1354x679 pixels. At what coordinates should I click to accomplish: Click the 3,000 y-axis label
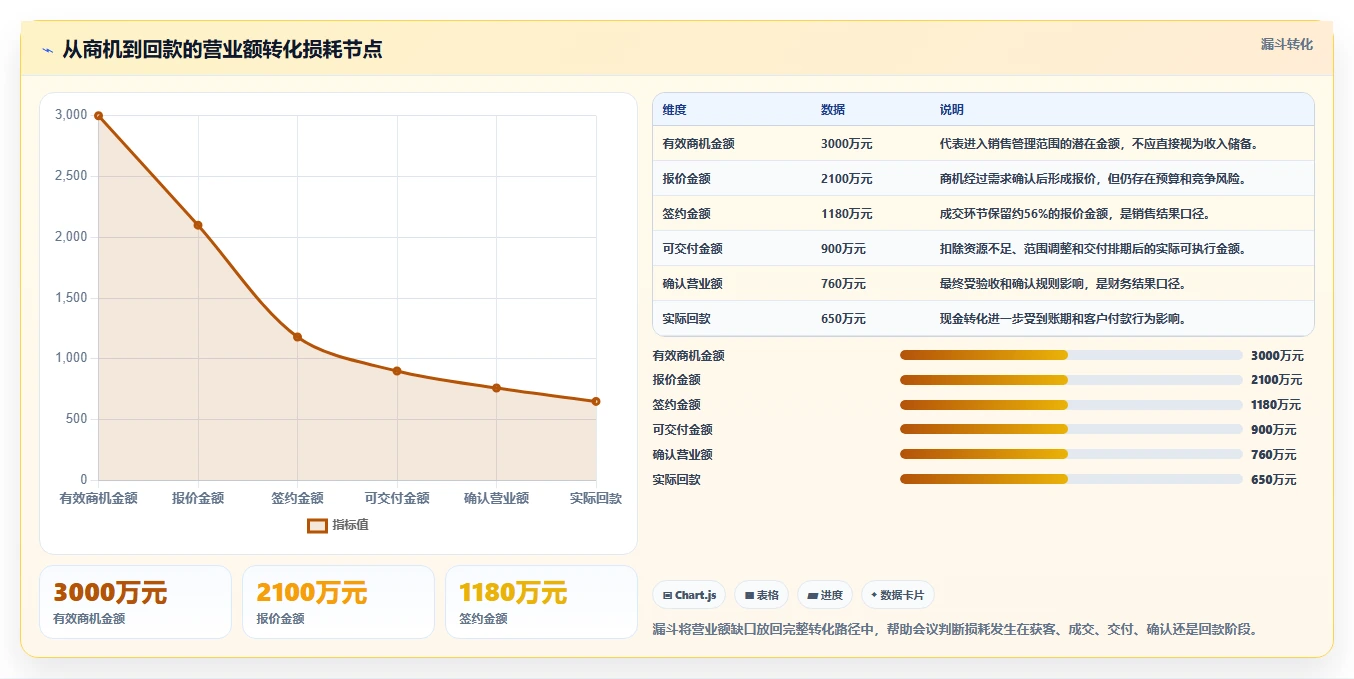point(71,115)
